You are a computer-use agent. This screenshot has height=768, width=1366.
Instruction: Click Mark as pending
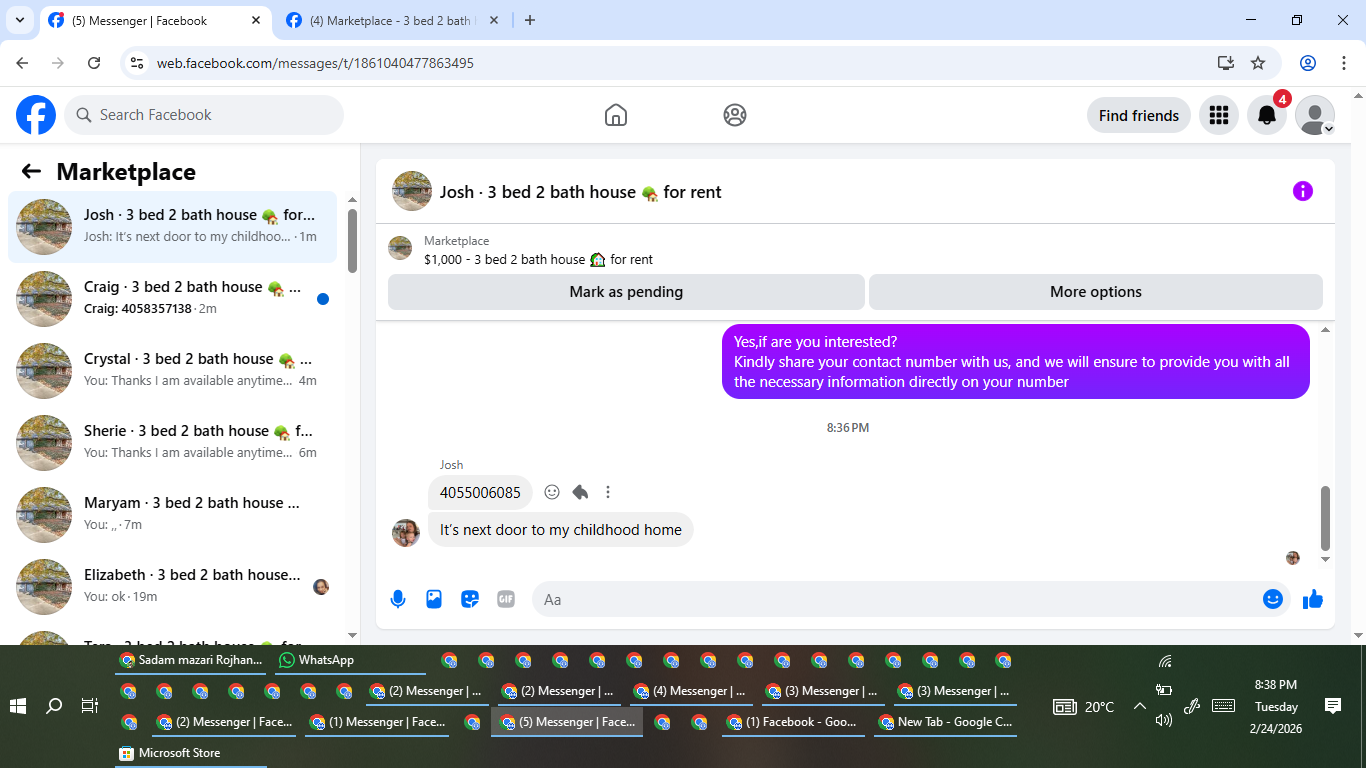point(626,292)
